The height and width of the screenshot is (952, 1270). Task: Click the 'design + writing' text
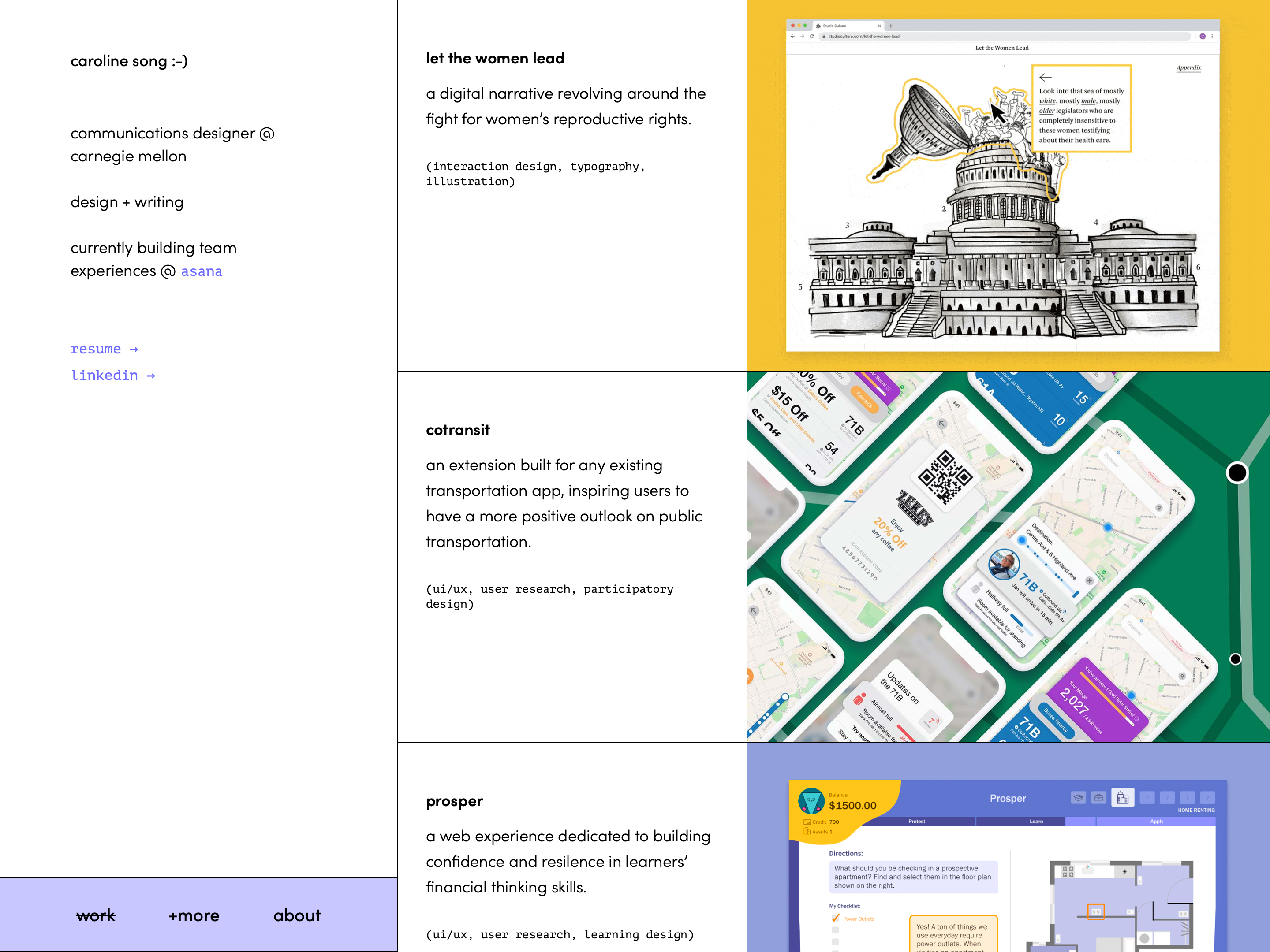click(127, 202)
